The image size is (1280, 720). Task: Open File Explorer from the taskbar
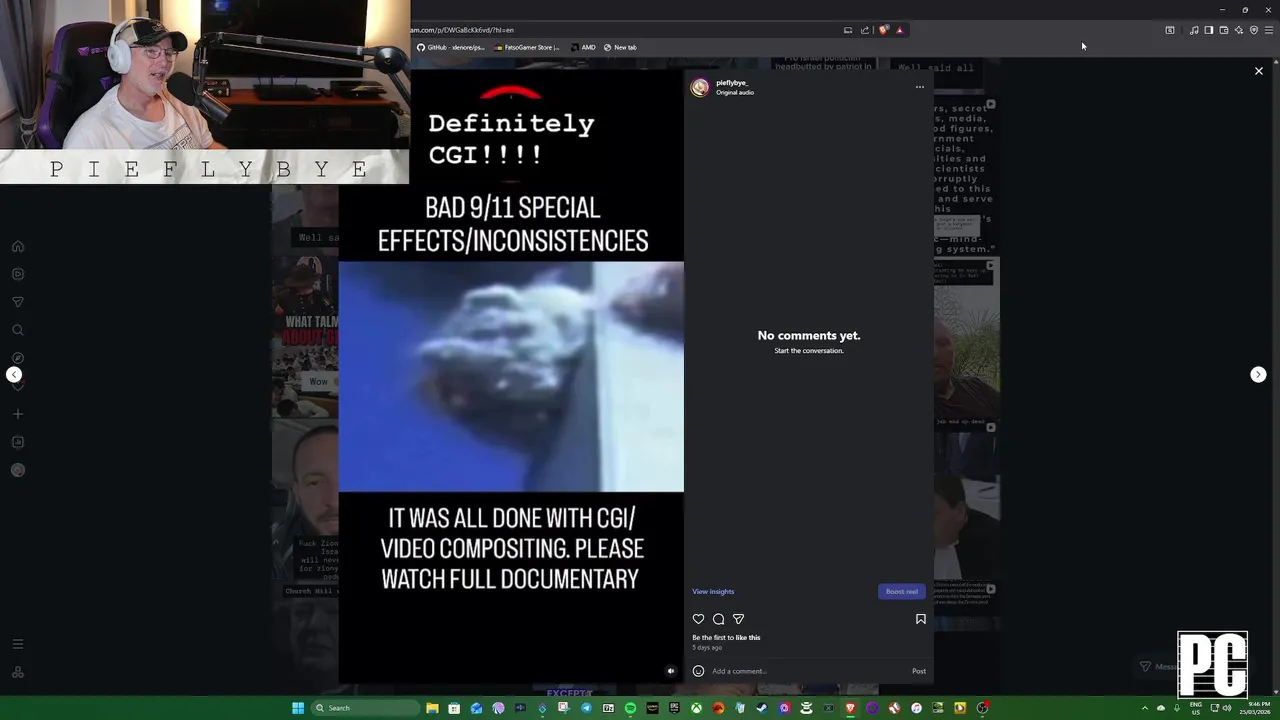pos(432,708)
